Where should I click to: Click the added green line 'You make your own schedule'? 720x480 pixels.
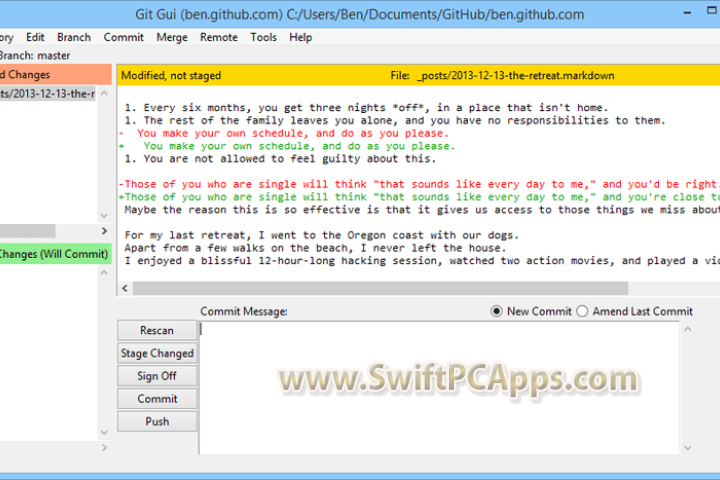287,146
